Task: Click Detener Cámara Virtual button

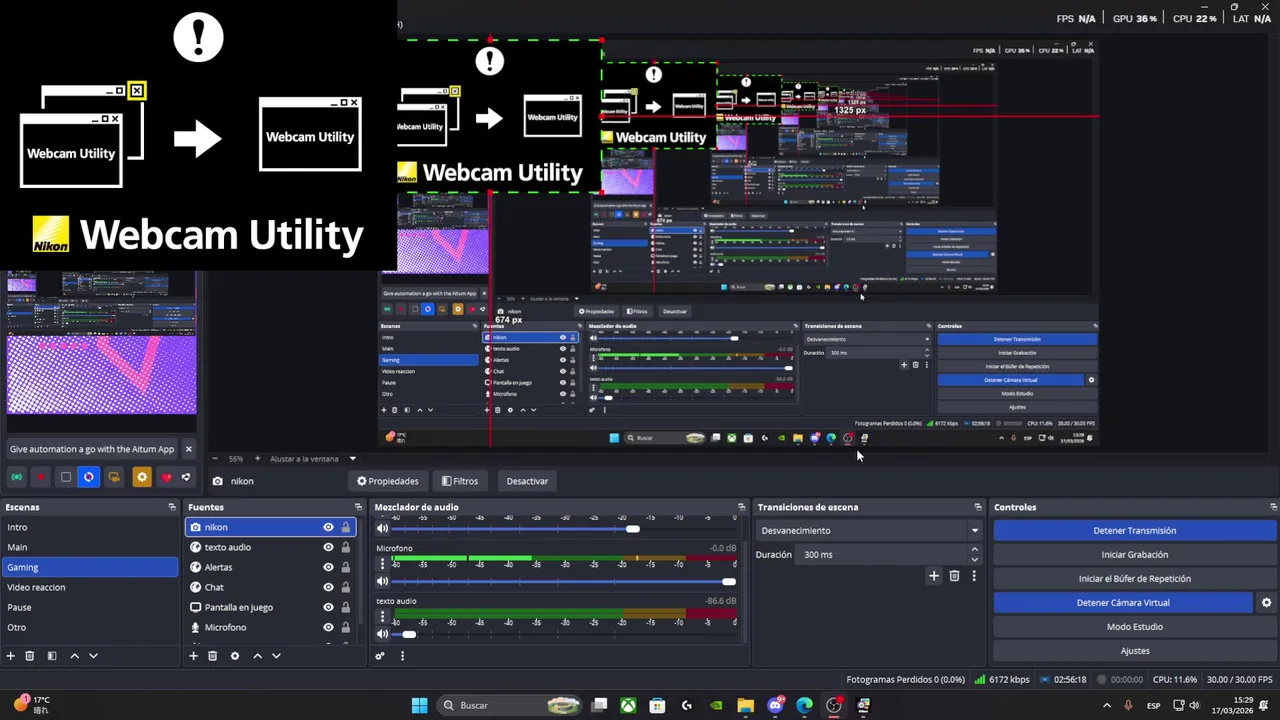Action: (x=1123, y=603)
